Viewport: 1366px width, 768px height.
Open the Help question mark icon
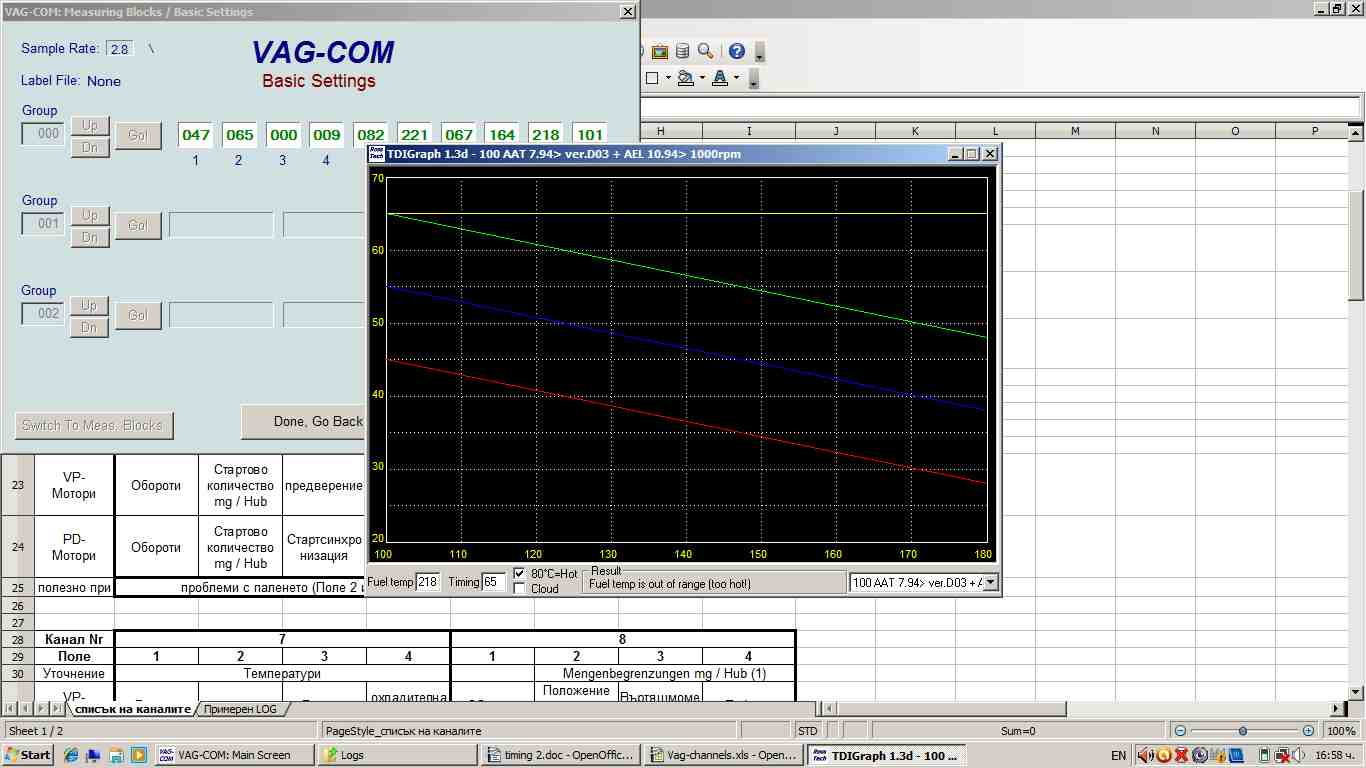coord(737,51)
